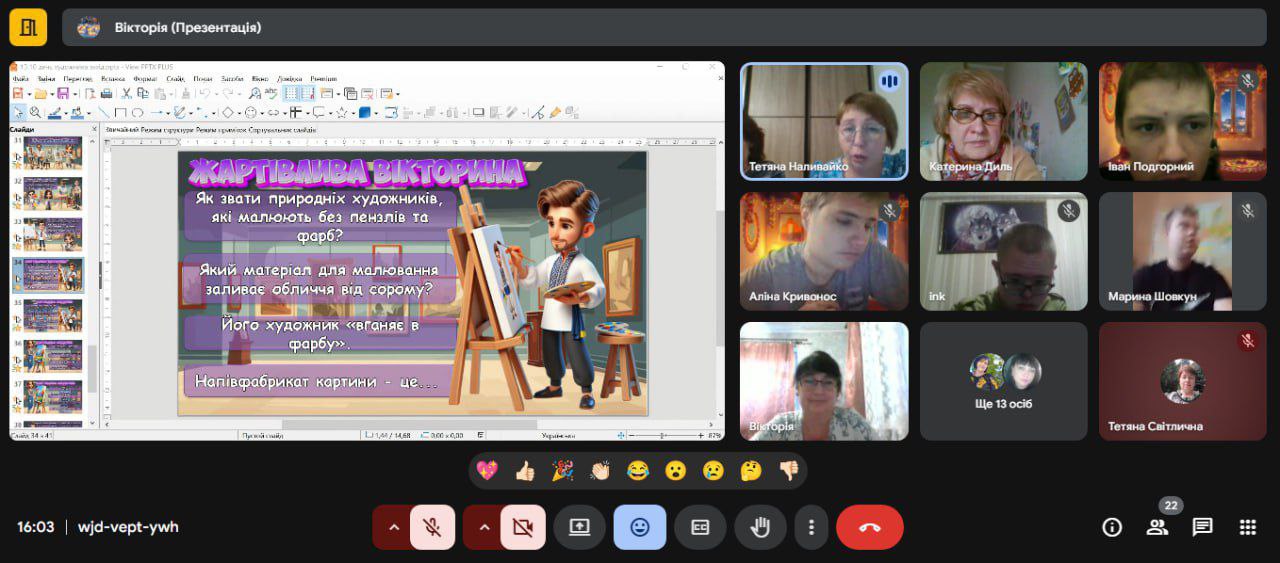Click Катерина Диль video tile
Image resolution: width=1280 pixels, height=563 pixels.
1003,121
